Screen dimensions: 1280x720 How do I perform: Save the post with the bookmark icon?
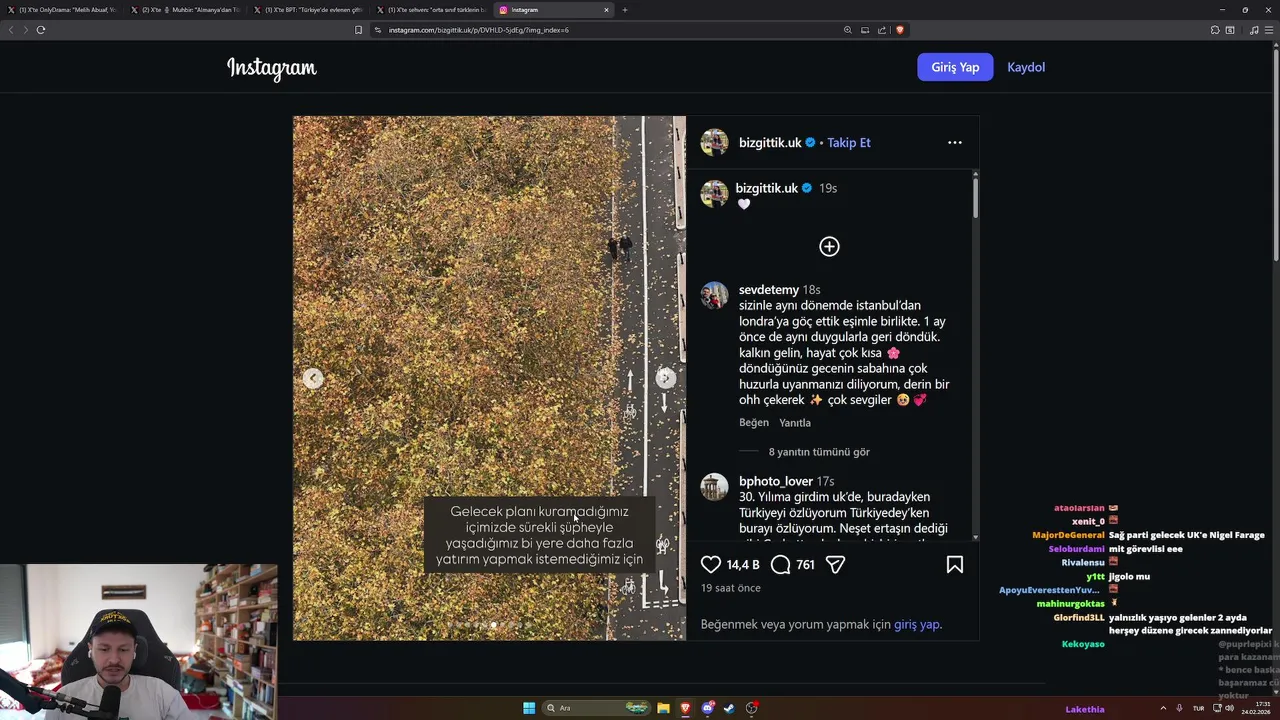pos(955,565)
